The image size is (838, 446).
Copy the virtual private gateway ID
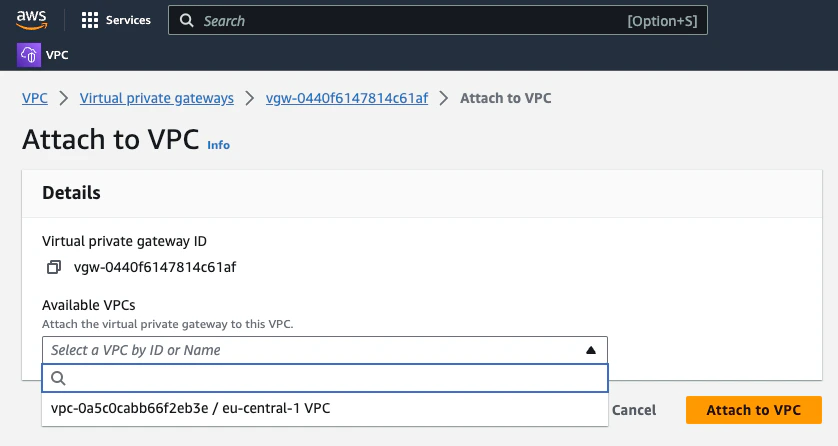coord(54,267)
